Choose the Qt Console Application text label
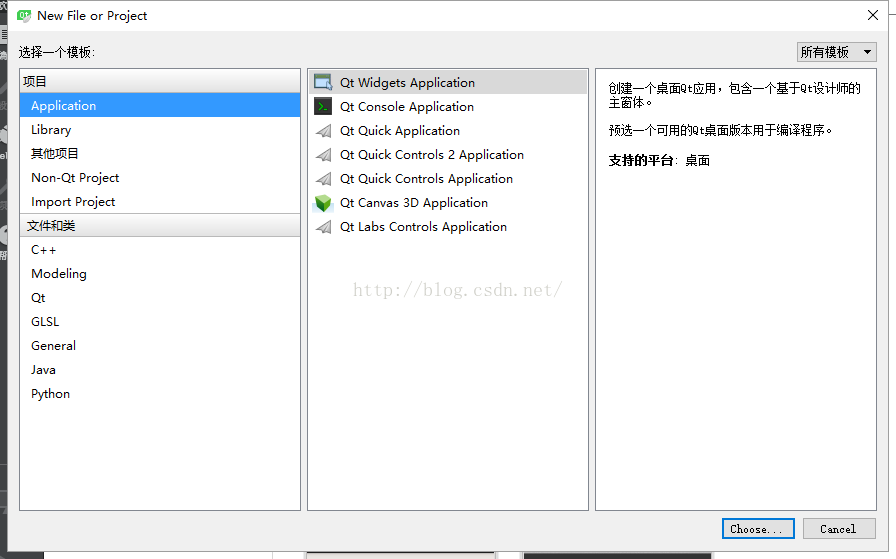This screenshot has height=559, width=896. [406, 106]
